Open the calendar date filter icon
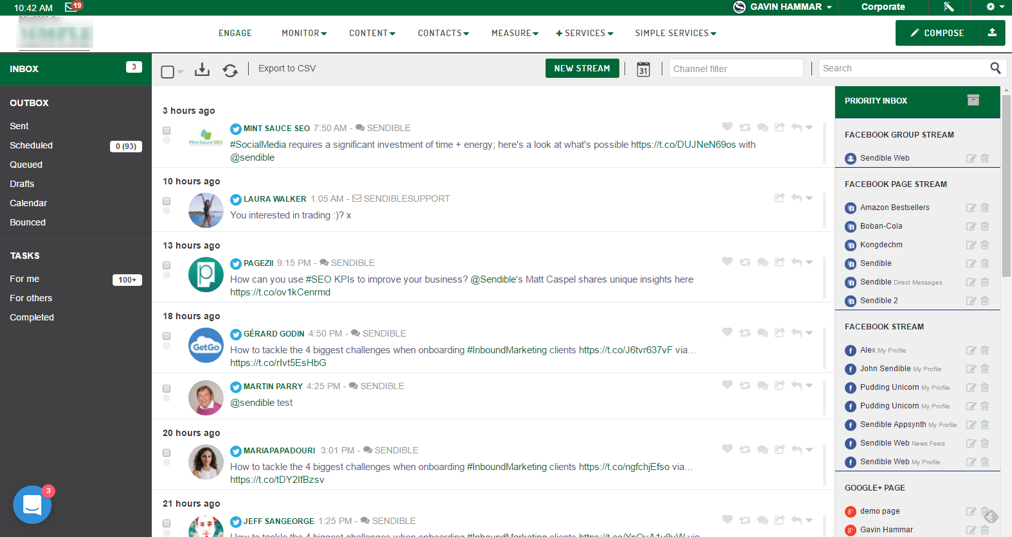The width and height of the screenshot is (1012, 537). [643, 69]
